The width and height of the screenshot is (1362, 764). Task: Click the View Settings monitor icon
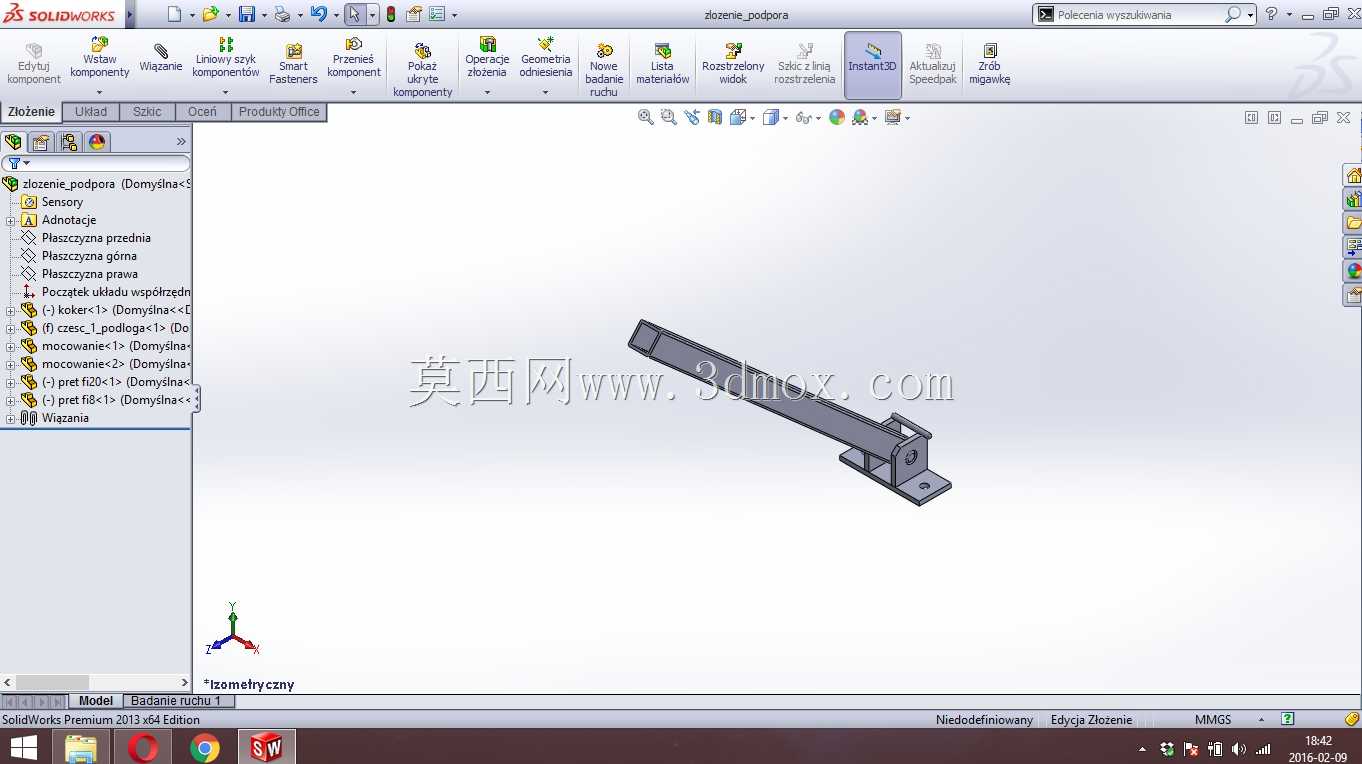[893, 117]
